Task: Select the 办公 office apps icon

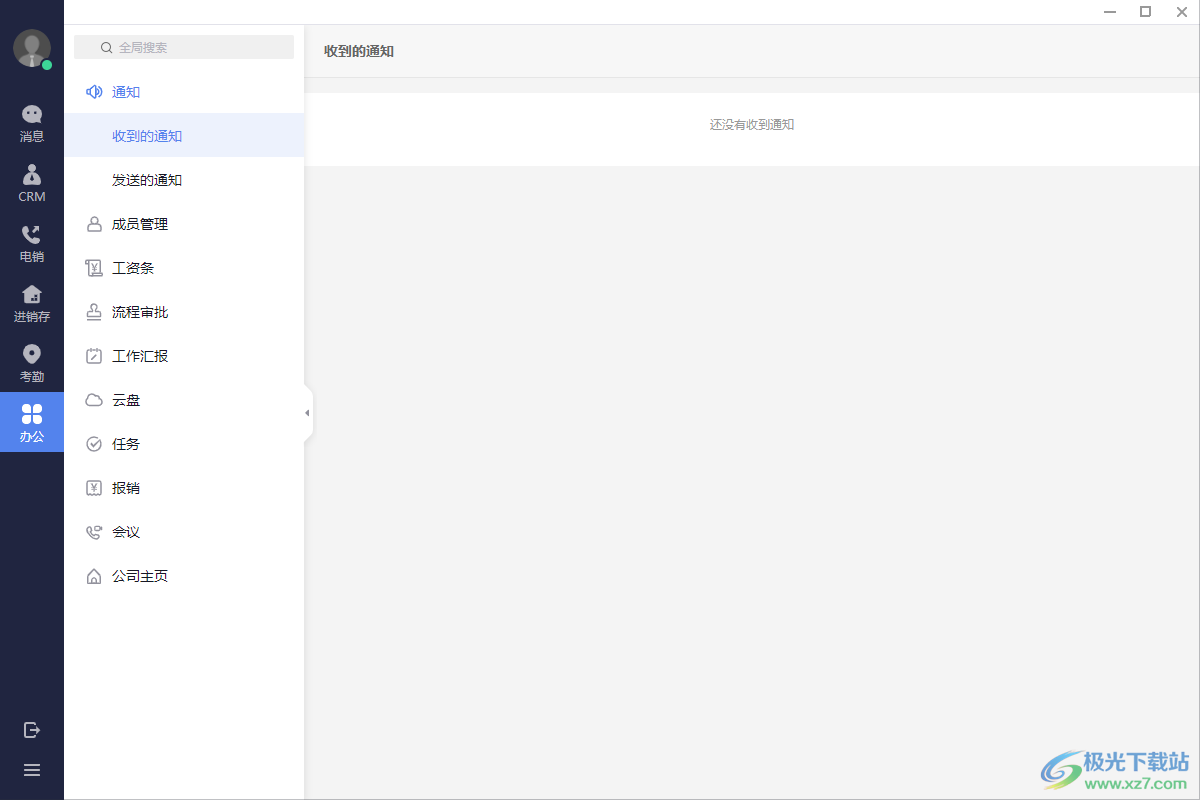Action: [32, 422]
